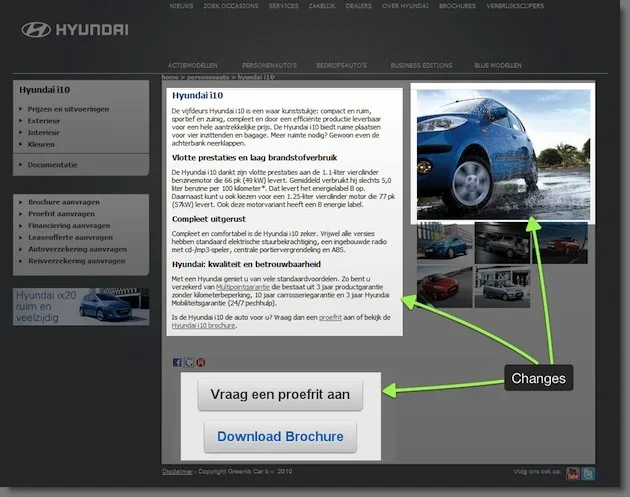Viewport: 630px width, 497px height.
Task: Open the Dealers page from top menu
Action: click(358, 6)
